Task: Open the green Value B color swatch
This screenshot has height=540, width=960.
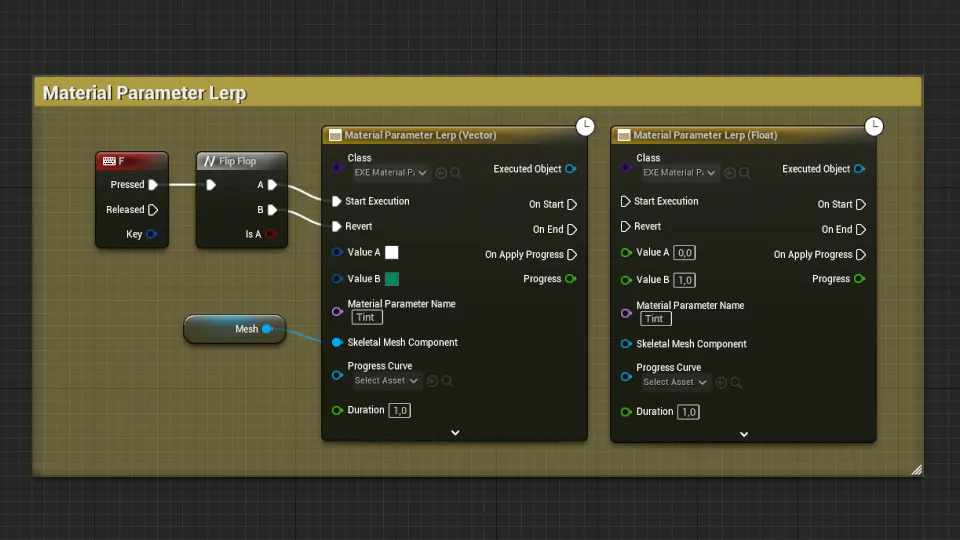Action: pyautogui.click(x=392, y=279)
